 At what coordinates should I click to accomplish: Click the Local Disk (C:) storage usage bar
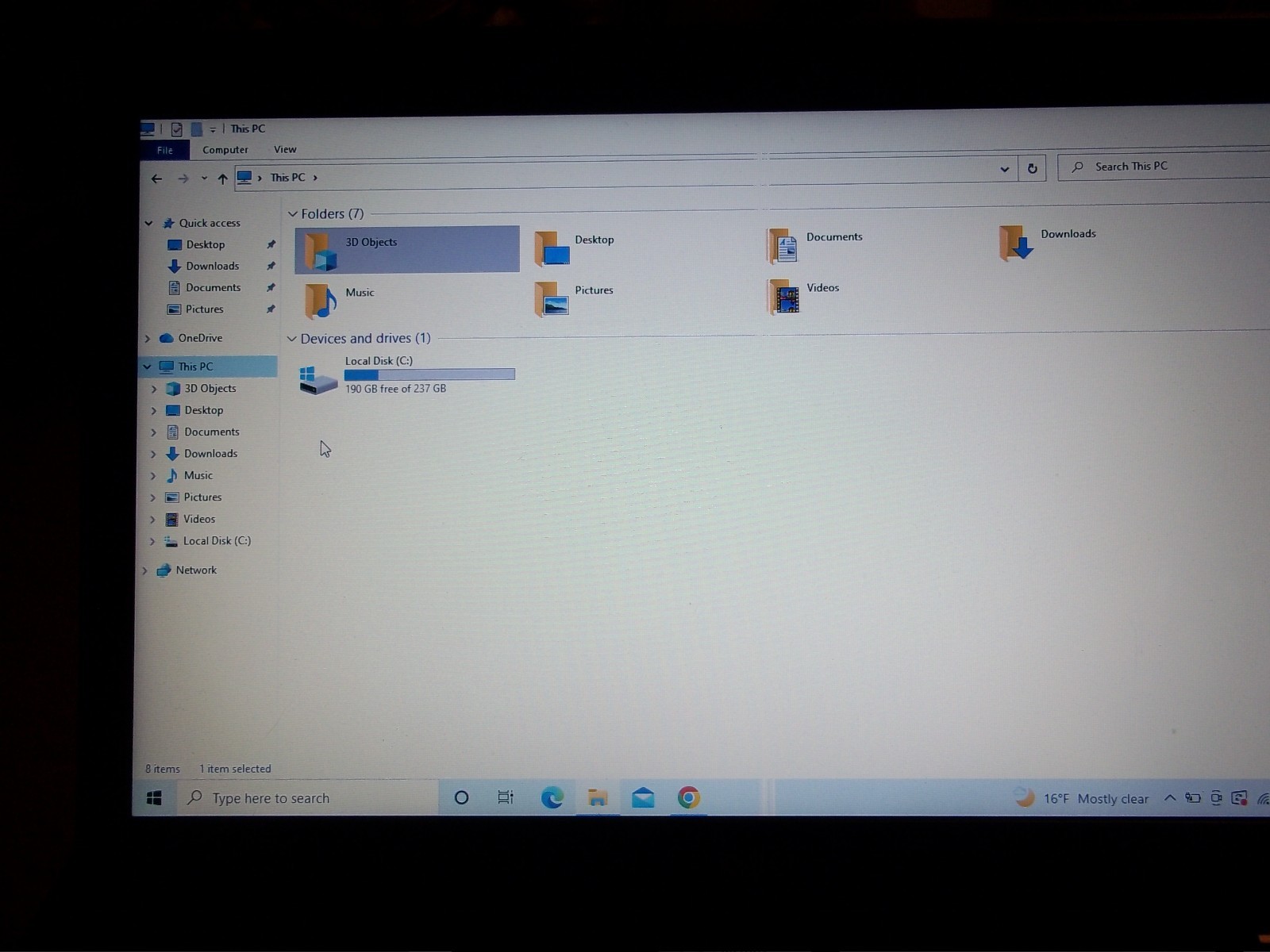(429, 374)
